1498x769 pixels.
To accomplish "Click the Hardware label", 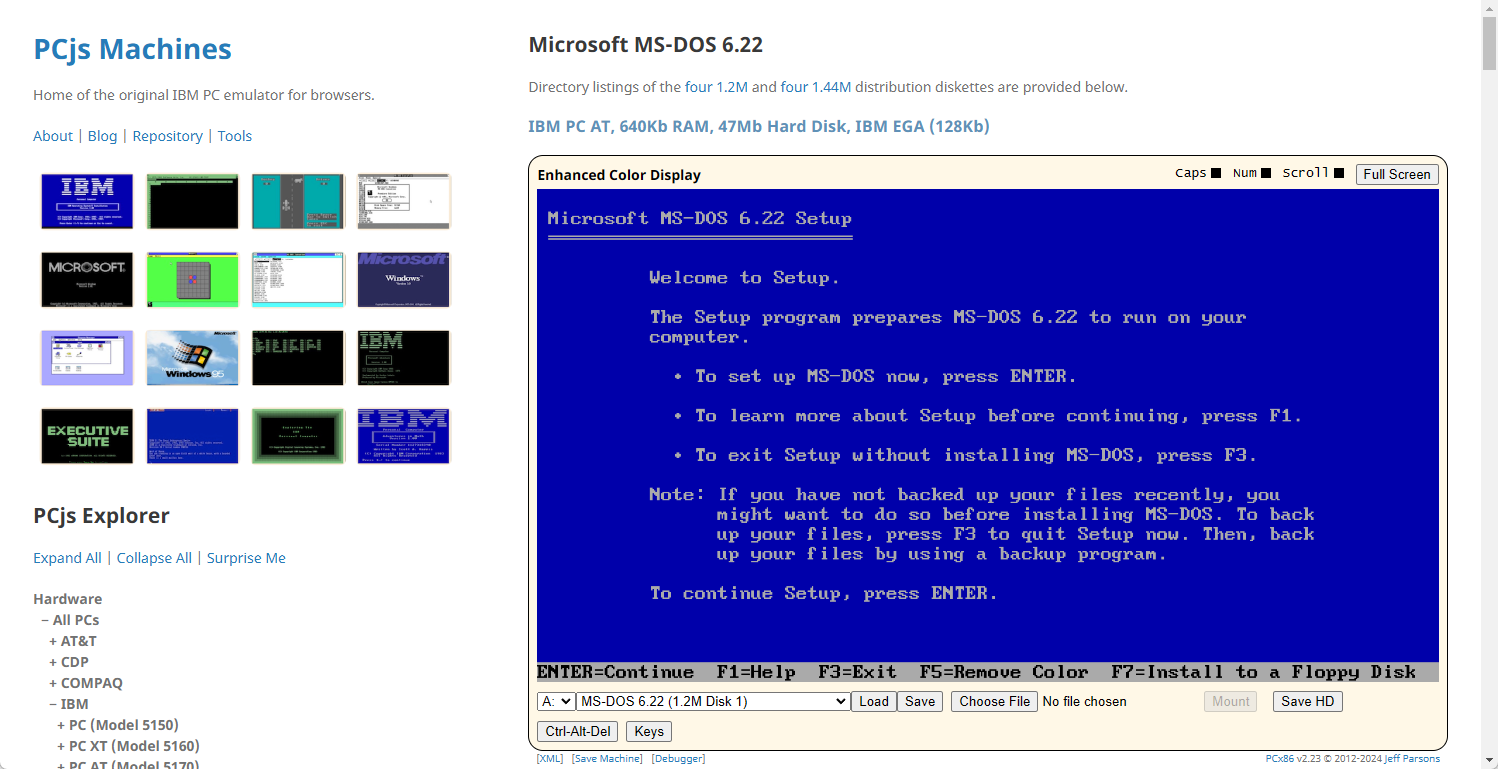I will (67, 599).
